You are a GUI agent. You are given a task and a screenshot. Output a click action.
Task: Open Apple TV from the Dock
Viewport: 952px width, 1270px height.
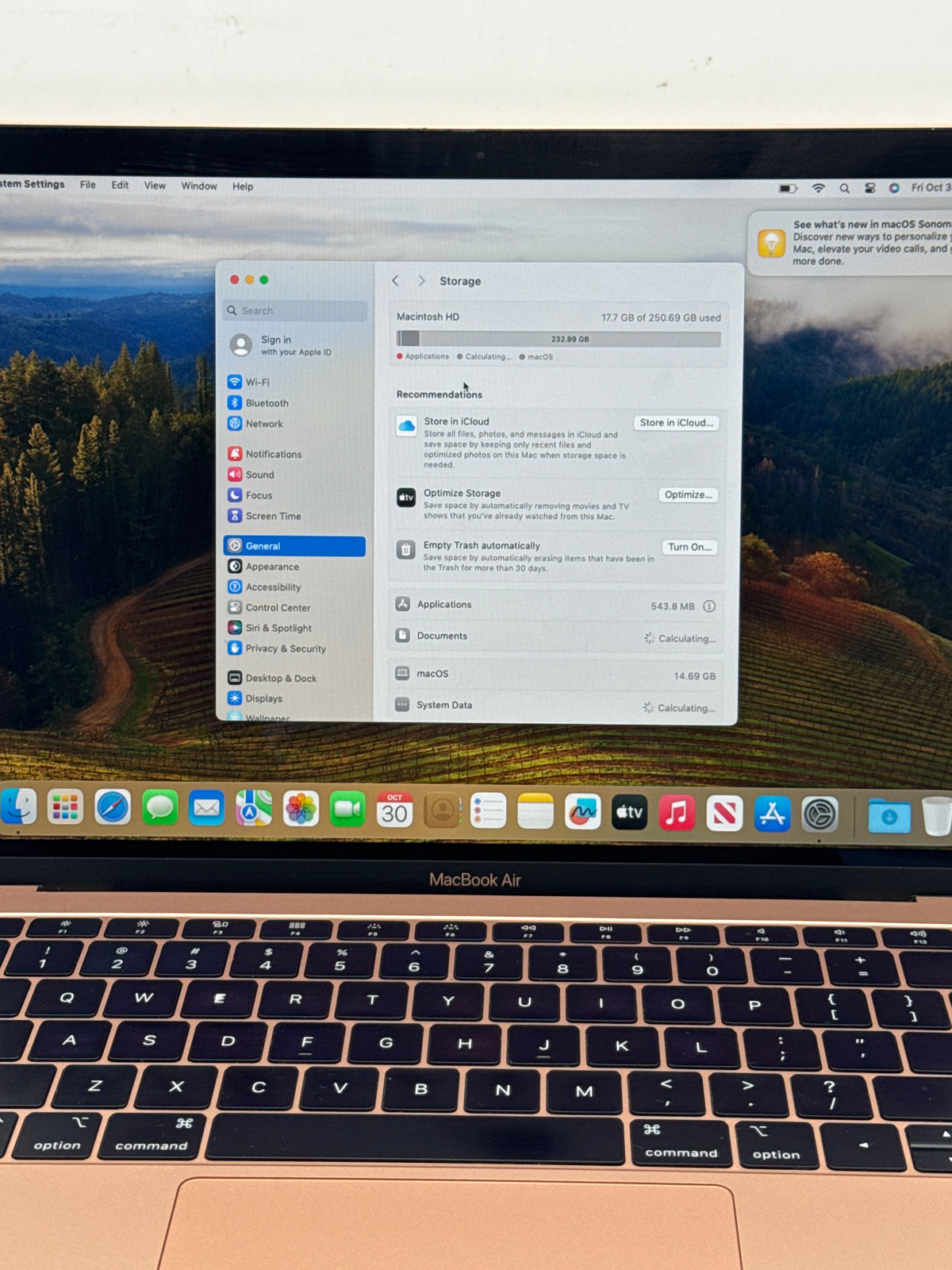coord(630,813)
